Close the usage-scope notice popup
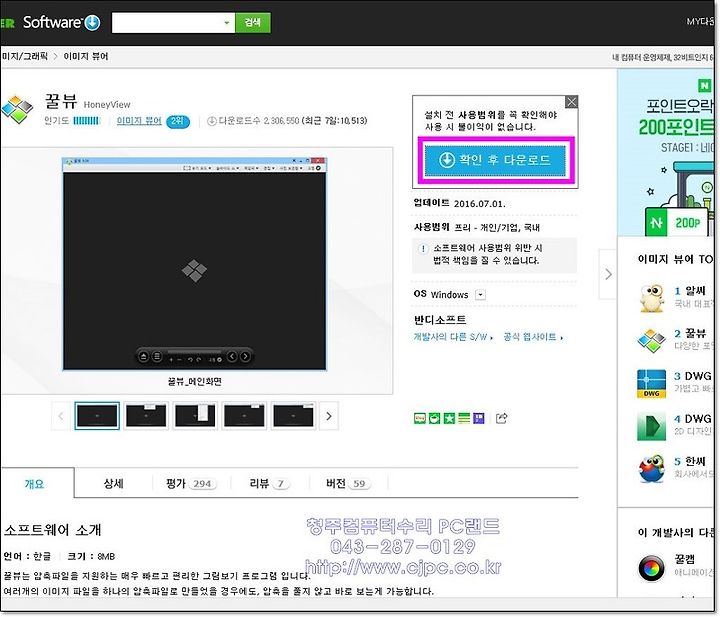This screenshot has width=720, height=617. point(571,102)
